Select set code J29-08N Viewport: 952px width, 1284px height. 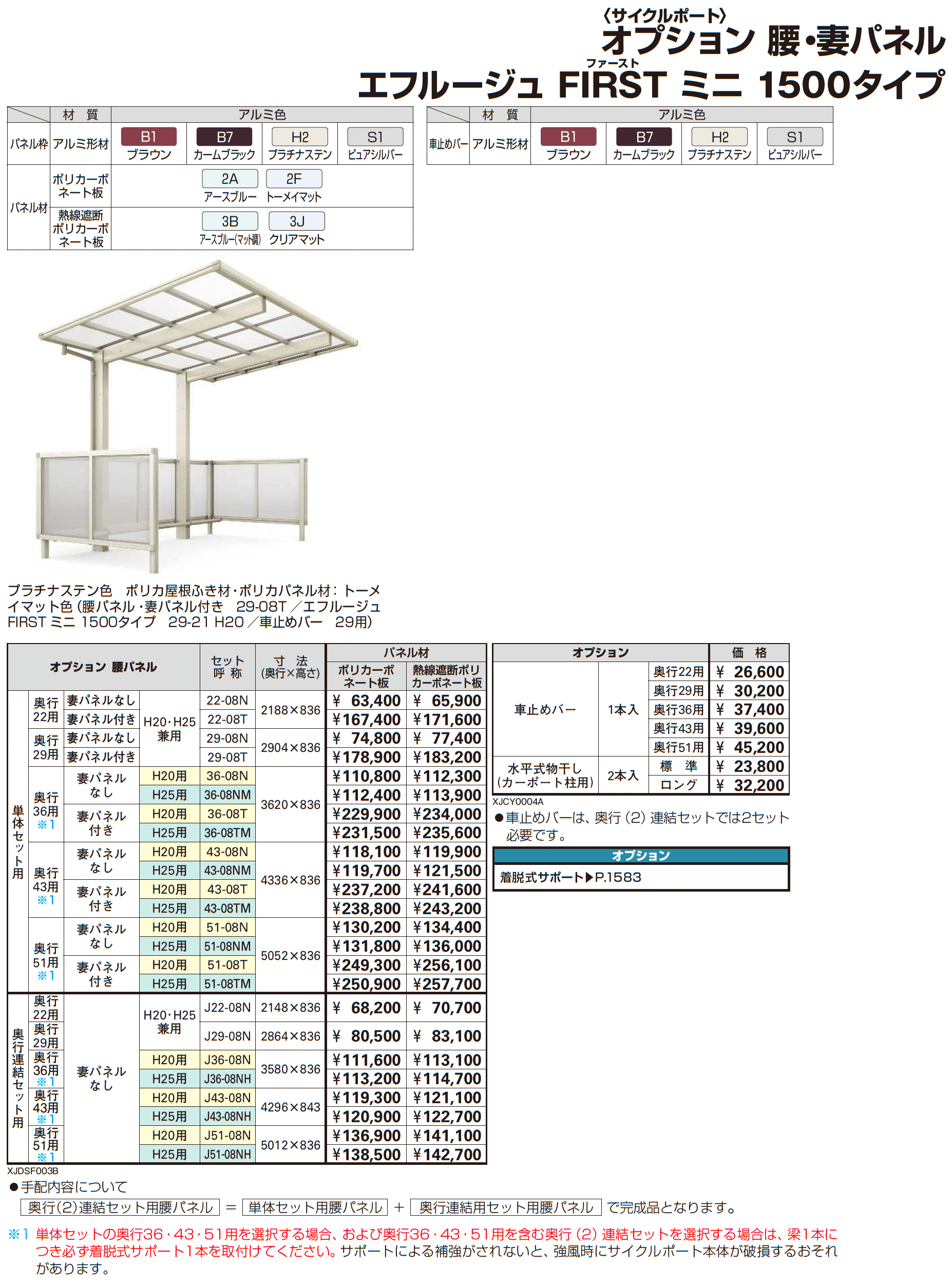tap(227, 1036)
